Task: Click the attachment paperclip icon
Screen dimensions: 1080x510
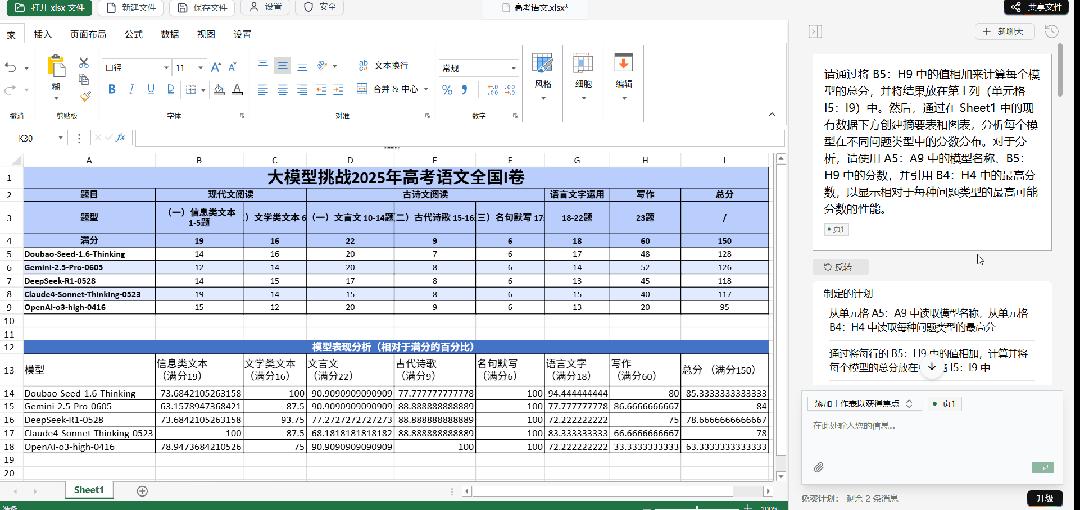Action: (818, 467)
